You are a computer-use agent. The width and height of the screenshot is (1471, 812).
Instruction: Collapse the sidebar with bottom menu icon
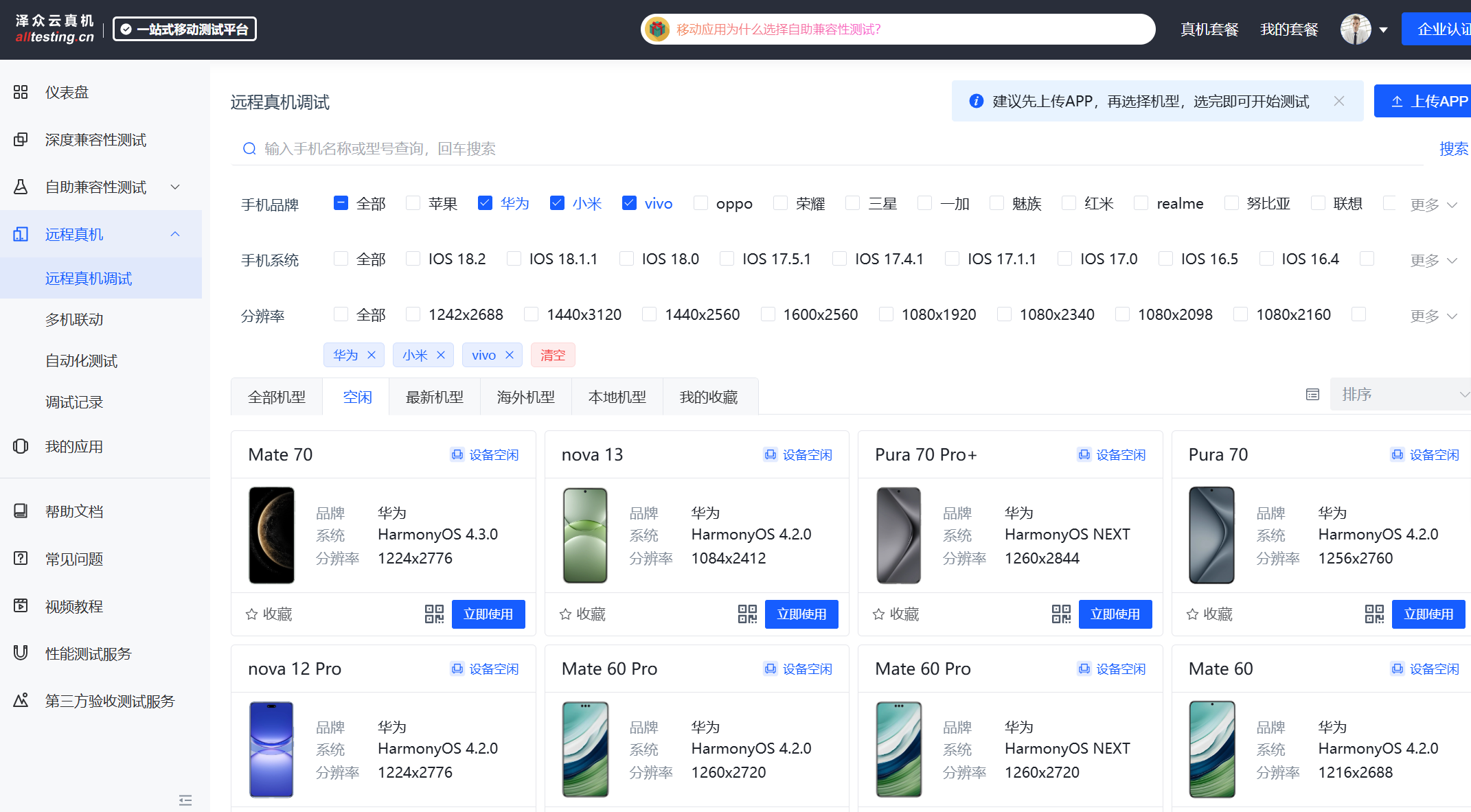pyautogui.click(x=185, y=800)
